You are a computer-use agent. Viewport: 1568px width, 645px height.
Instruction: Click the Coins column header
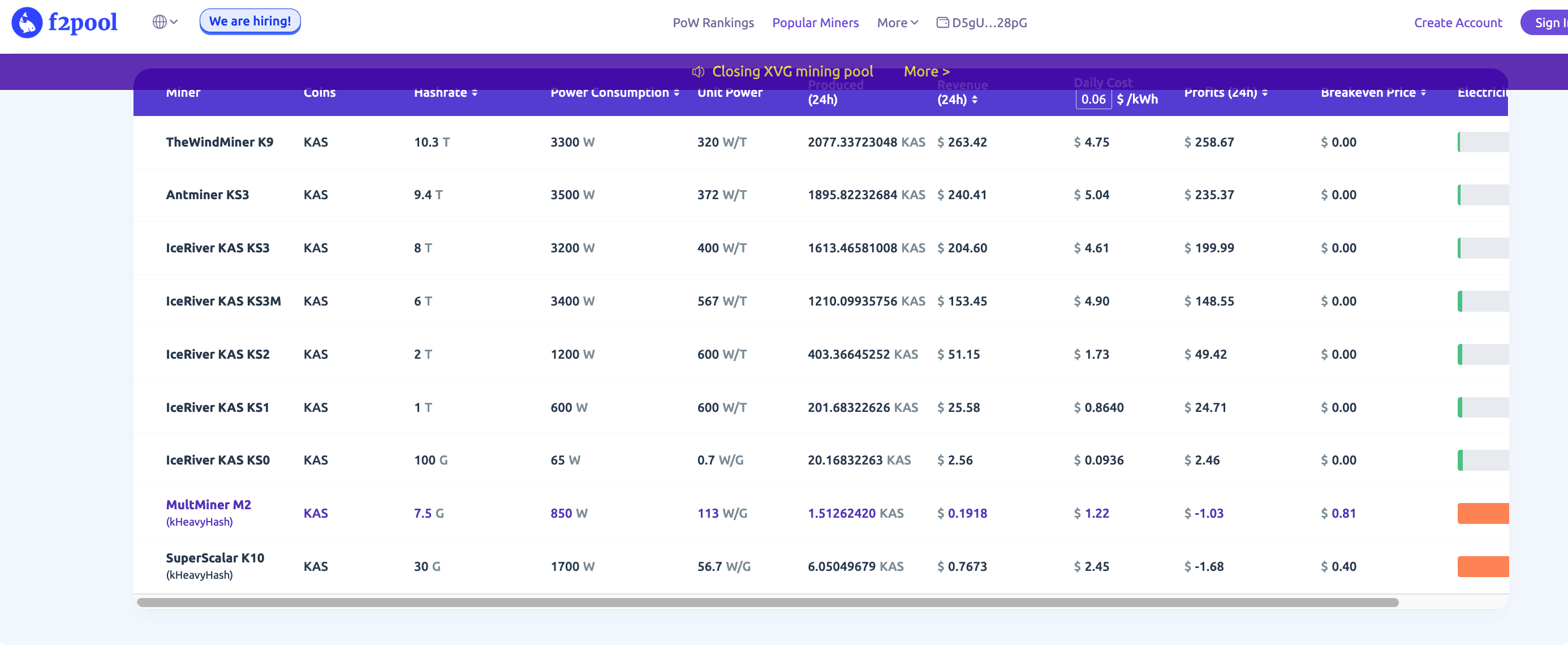click(319, 93)
